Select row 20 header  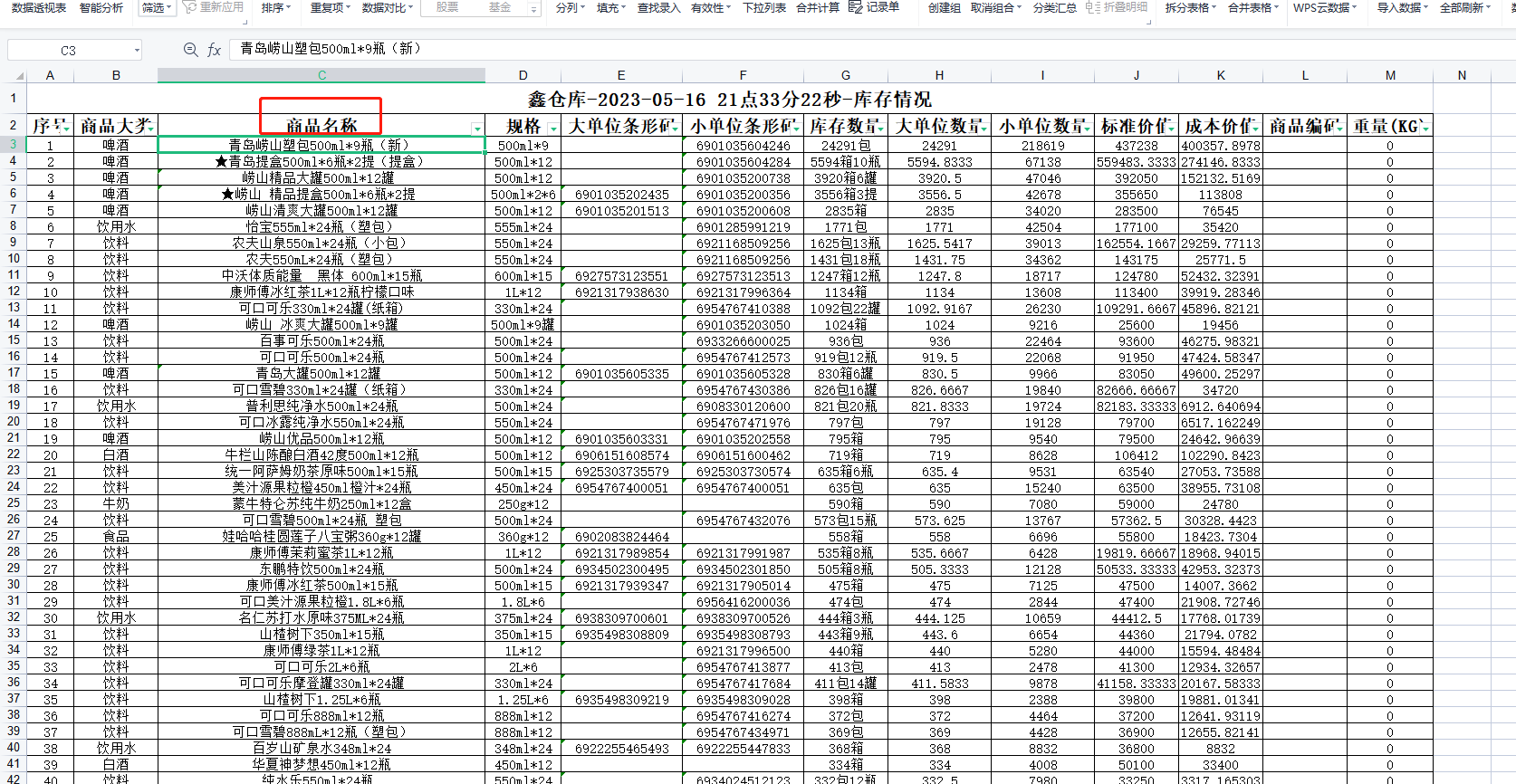click(14, 422)
